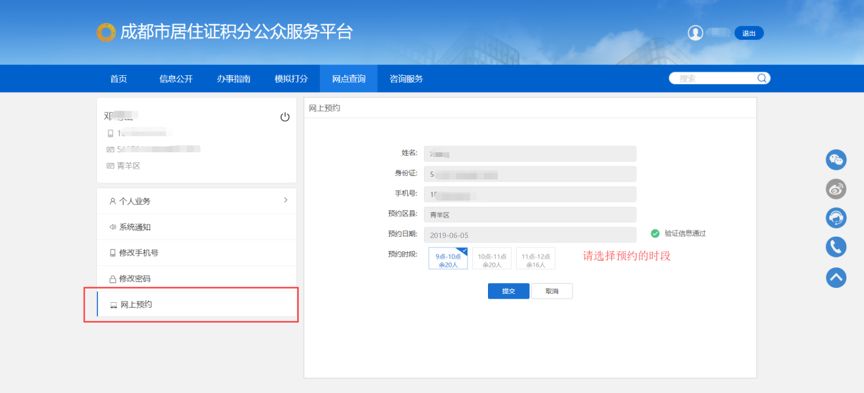Open the 咨询服务 nav tab

(406, 79)
